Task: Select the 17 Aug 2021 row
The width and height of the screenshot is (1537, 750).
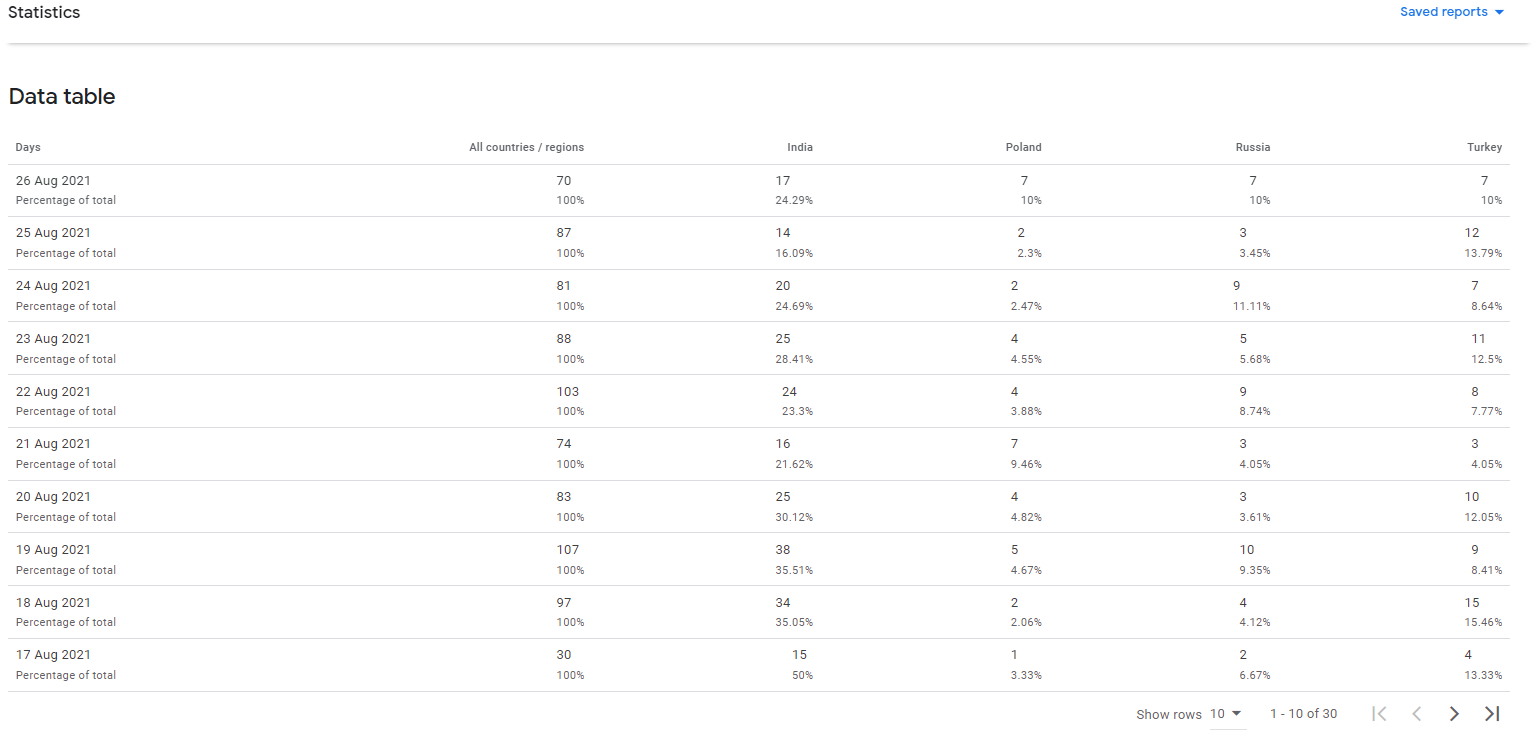Action: coord(759,665)
